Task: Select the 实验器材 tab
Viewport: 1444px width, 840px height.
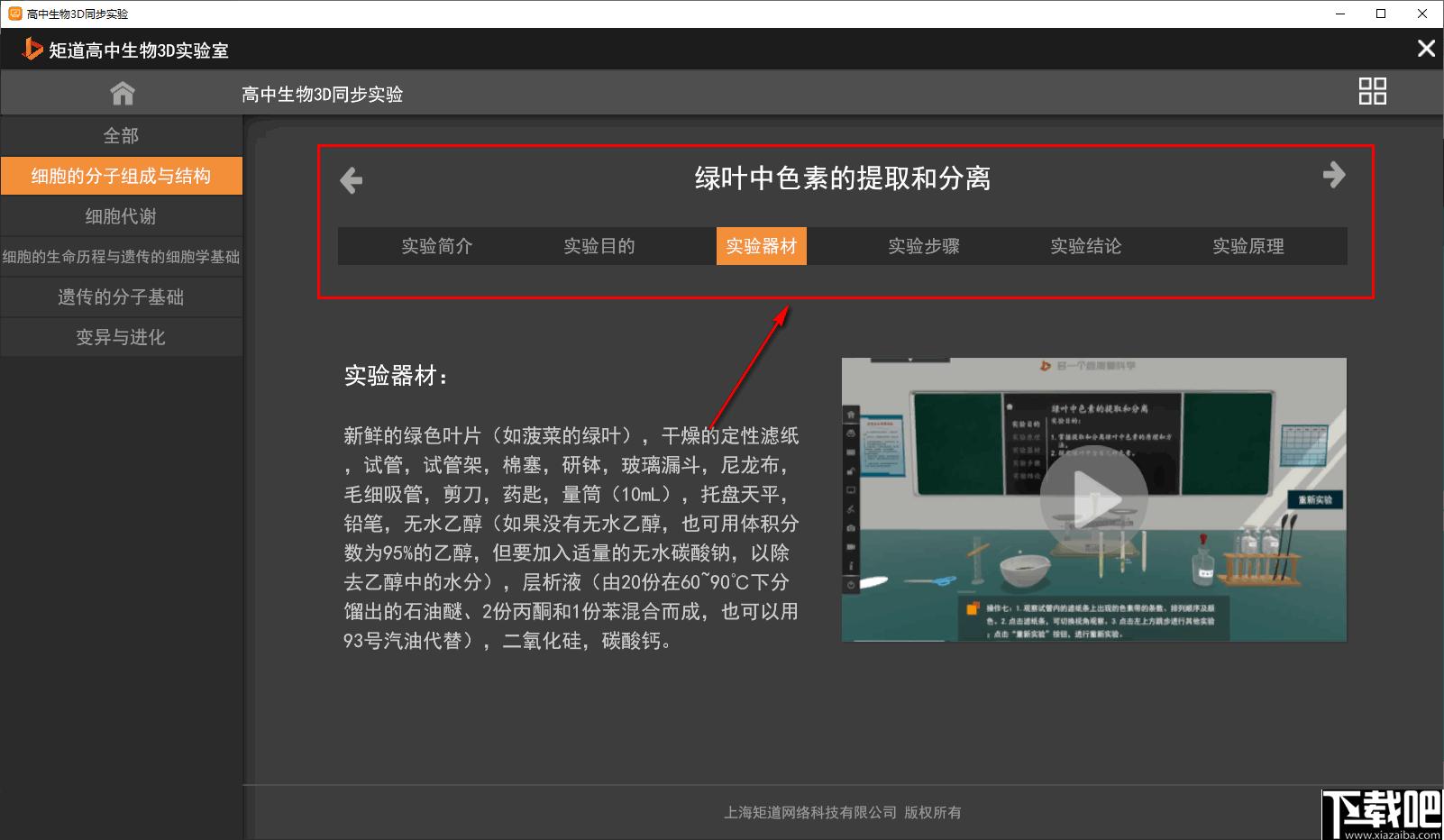Action: tap(762, 246)
